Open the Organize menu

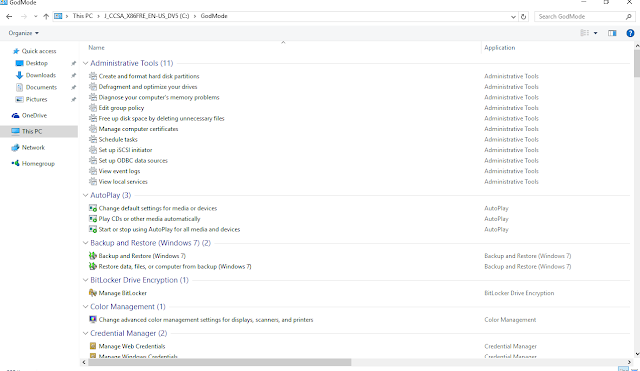coord(23,33)
